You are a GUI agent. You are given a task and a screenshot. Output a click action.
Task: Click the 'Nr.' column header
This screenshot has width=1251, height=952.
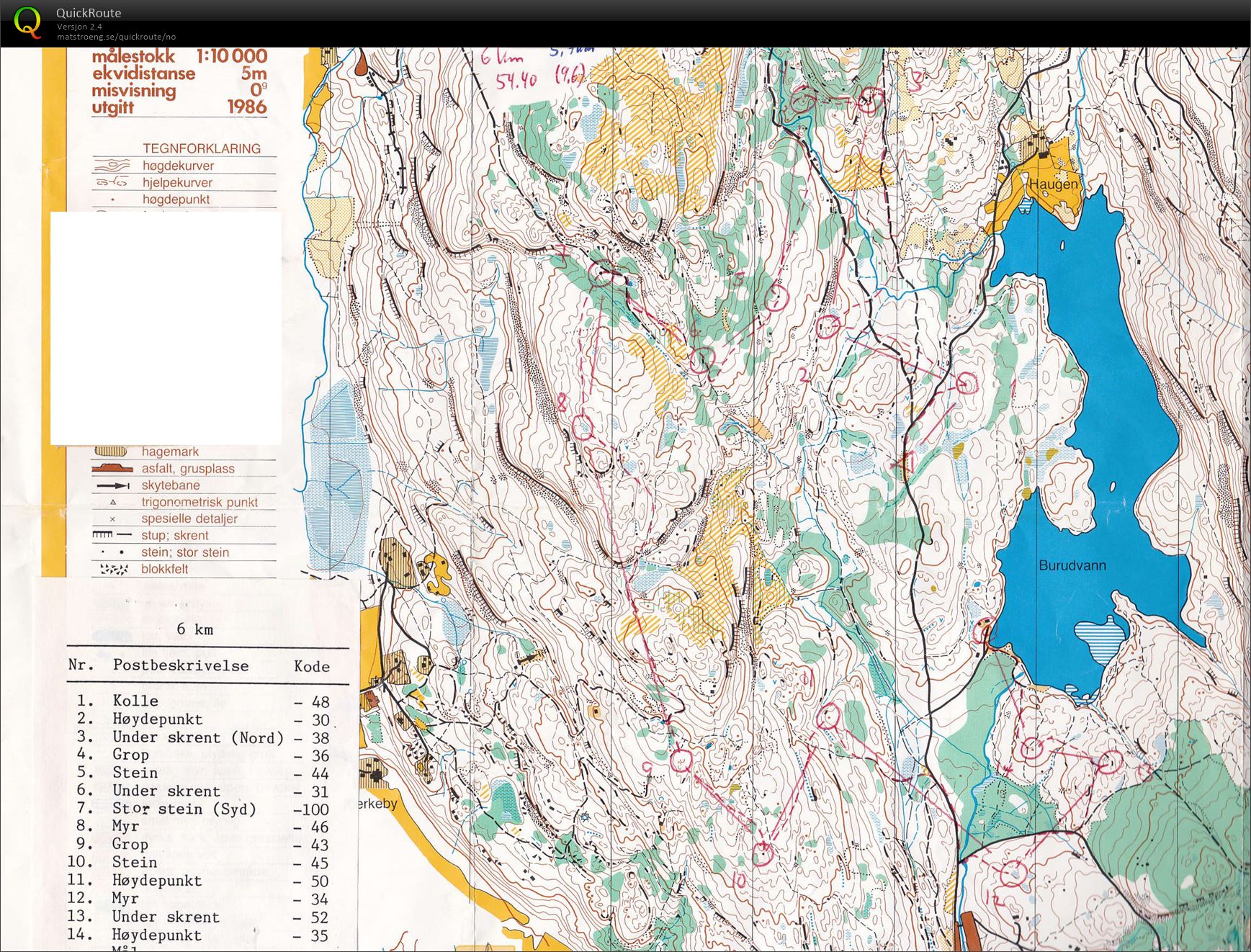point(81,665)
